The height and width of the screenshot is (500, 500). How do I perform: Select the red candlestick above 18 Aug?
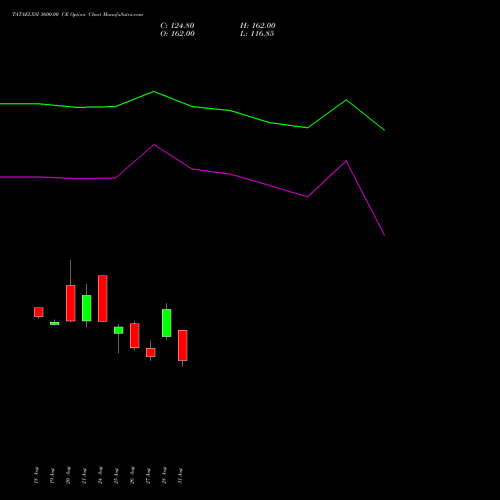click(39, 312)
